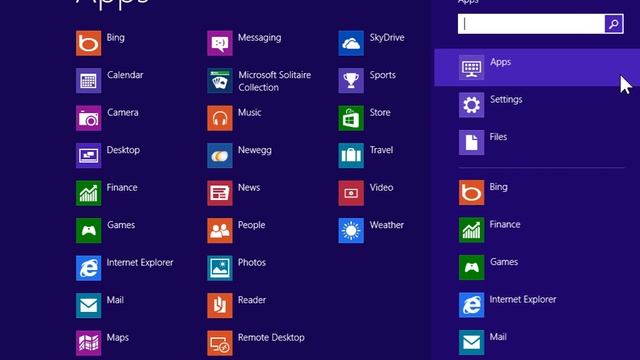
Task: Launch the Reader app icon
Action: click(220, 305)
